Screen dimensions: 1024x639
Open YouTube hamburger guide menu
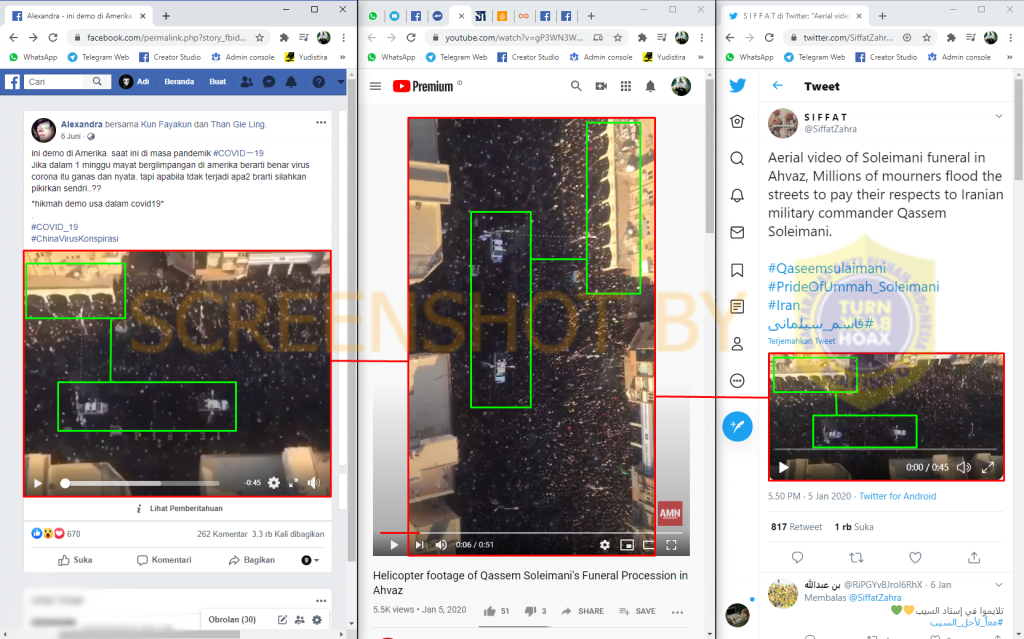click(375, 87)
